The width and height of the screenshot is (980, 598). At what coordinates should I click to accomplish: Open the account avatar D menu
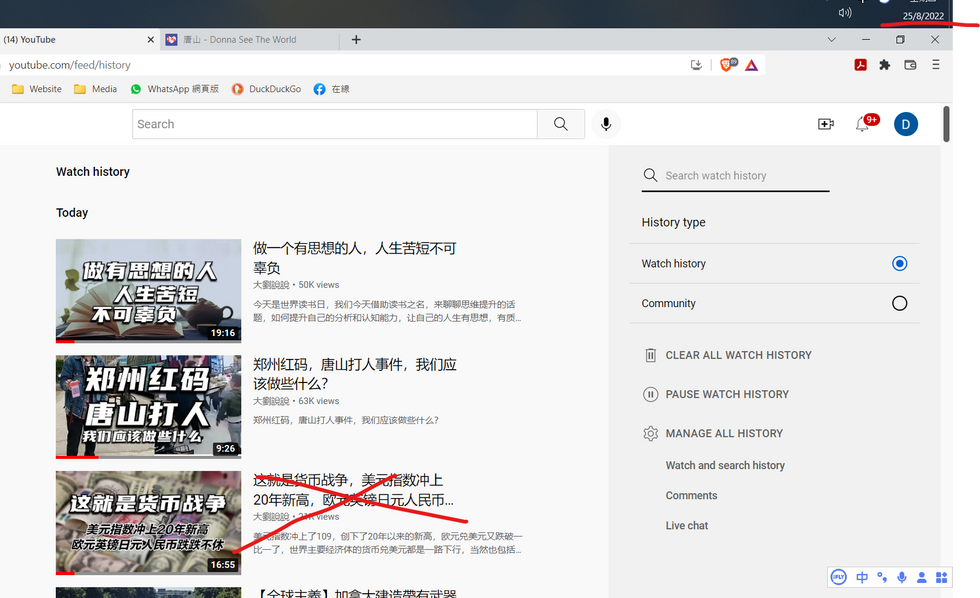[906, 124]
